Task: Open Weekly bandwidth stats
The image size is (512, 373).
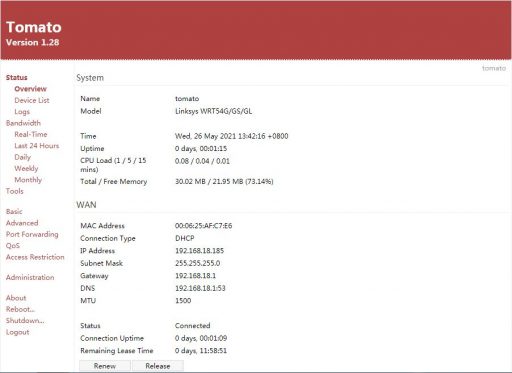Action: [x=26, y=168]
